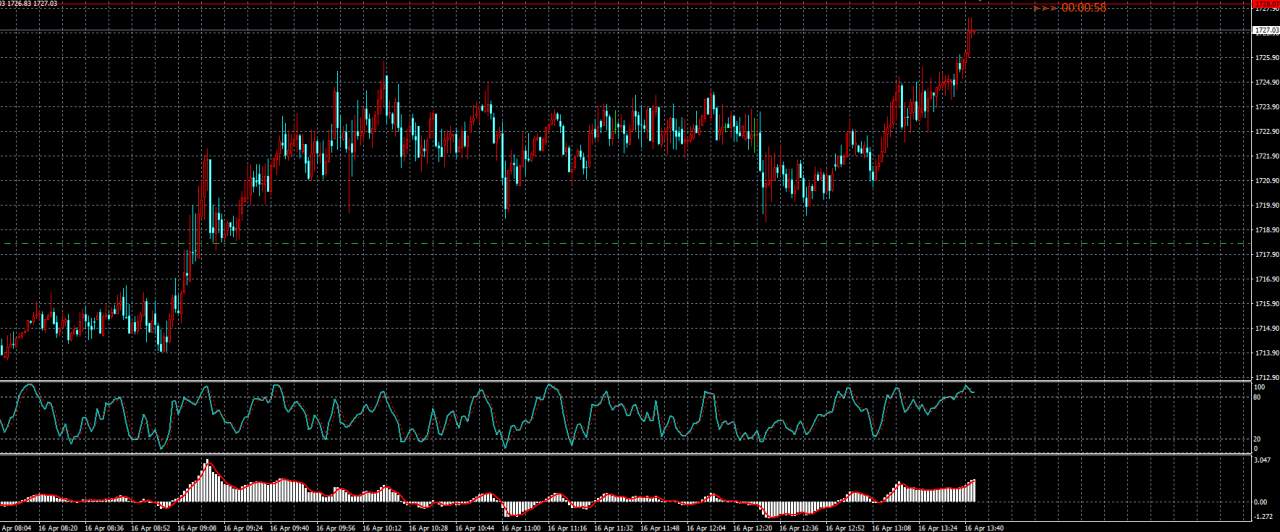Click the OHLC price readout at top-left
Viewport: 1280px width, 532px height.
click(x=30, y=3)
